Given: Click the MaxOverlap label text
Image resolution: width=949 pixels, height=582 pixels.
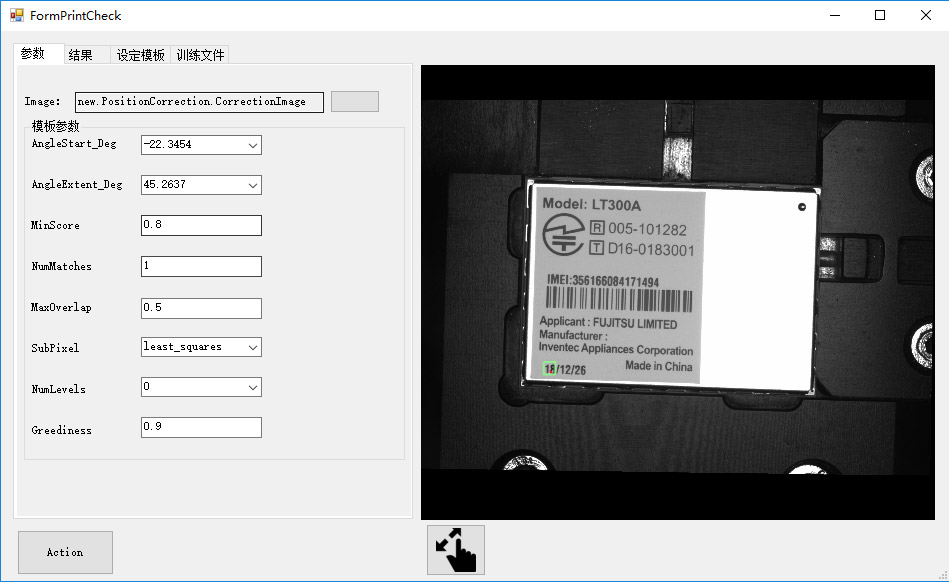Looking at the screenshot, I should [x=61, y=307].
